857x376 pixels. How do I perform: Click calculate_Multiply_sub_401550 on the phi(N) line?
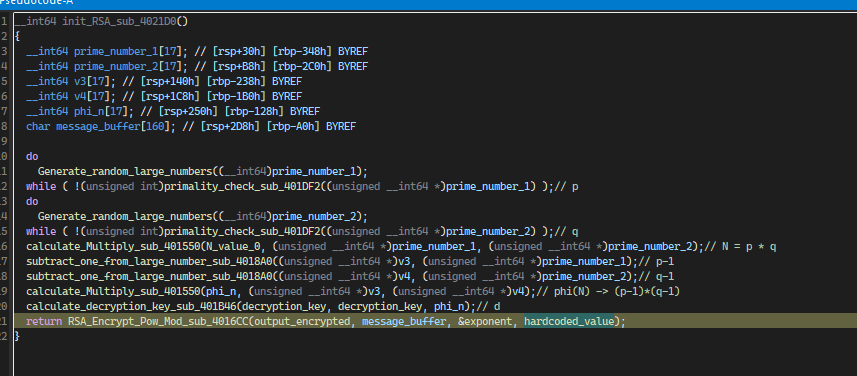pos(113,291)
